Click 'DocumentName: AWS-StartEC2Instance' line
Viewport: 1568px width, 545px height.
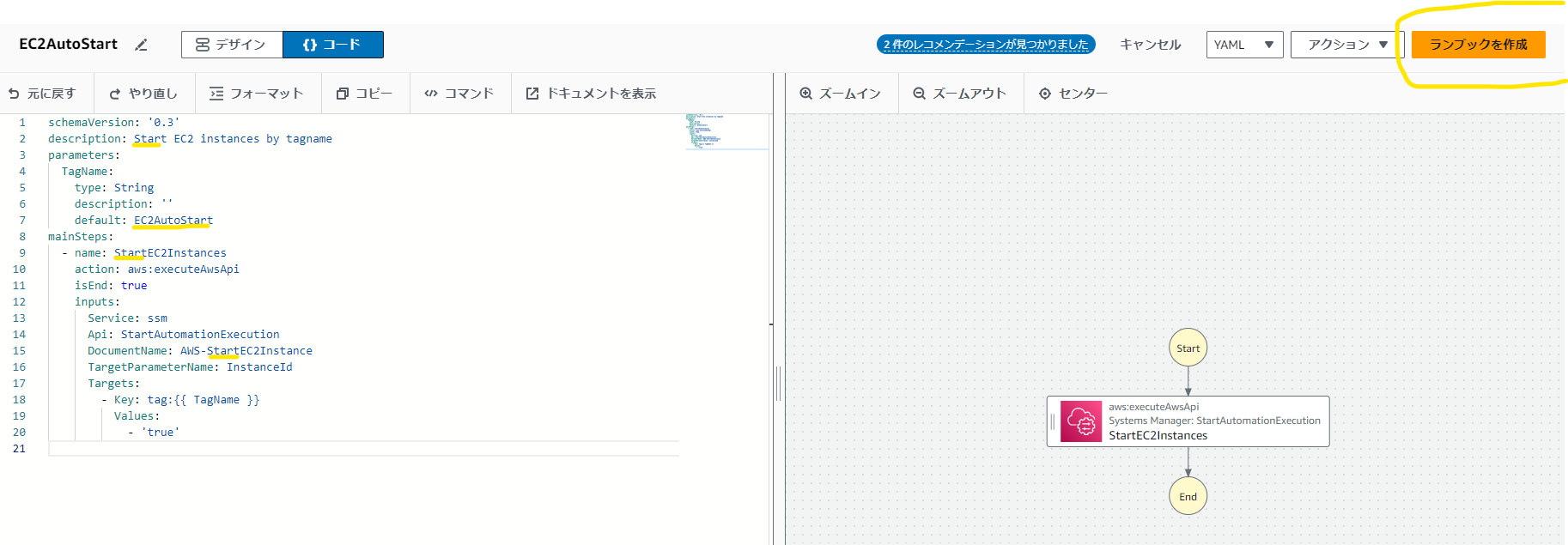click(x=200, y=351)
